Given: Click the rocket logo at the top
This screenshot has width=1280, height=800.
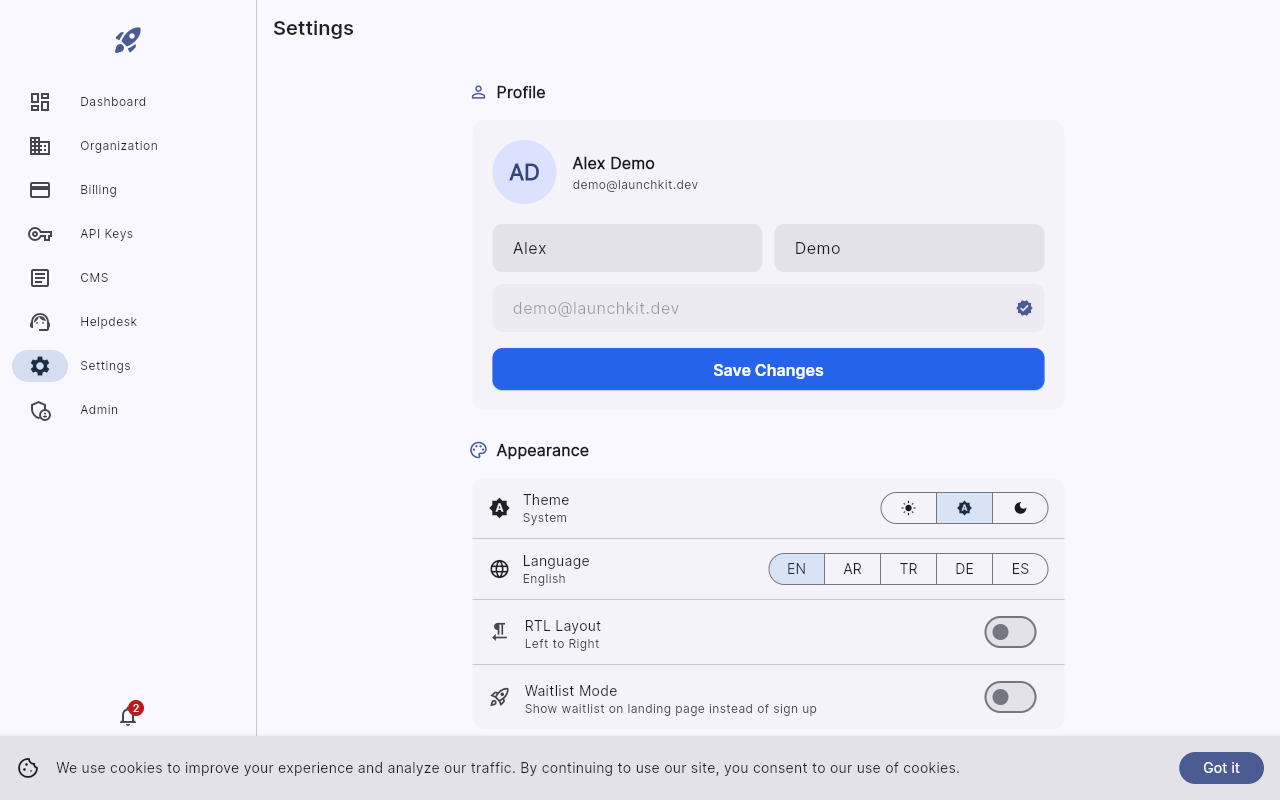Looking at the screenshot, I should [x=127, y=40].
